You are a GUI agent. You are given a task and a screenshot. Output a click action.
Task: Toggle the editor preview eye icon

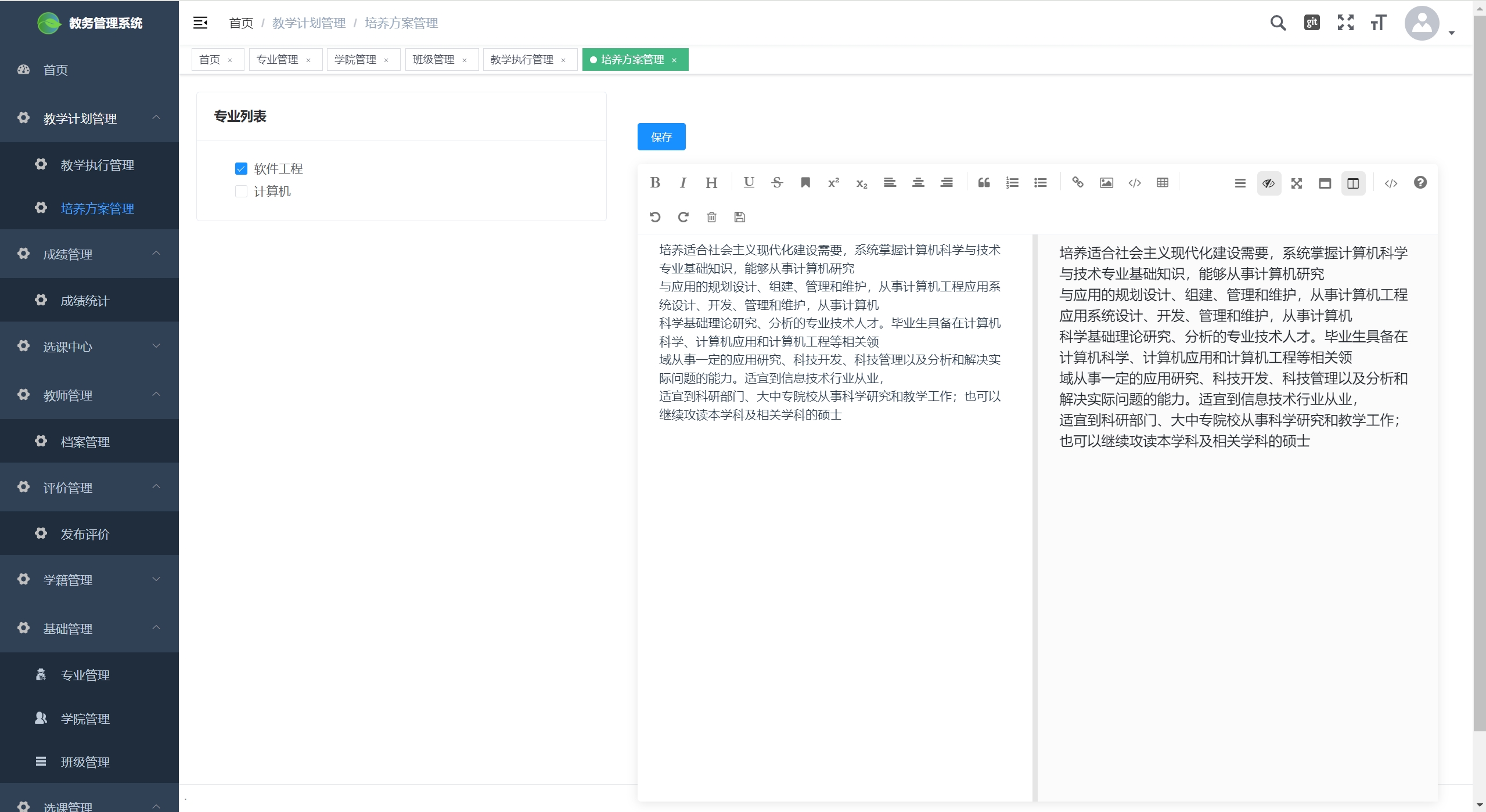point(1268,183)
